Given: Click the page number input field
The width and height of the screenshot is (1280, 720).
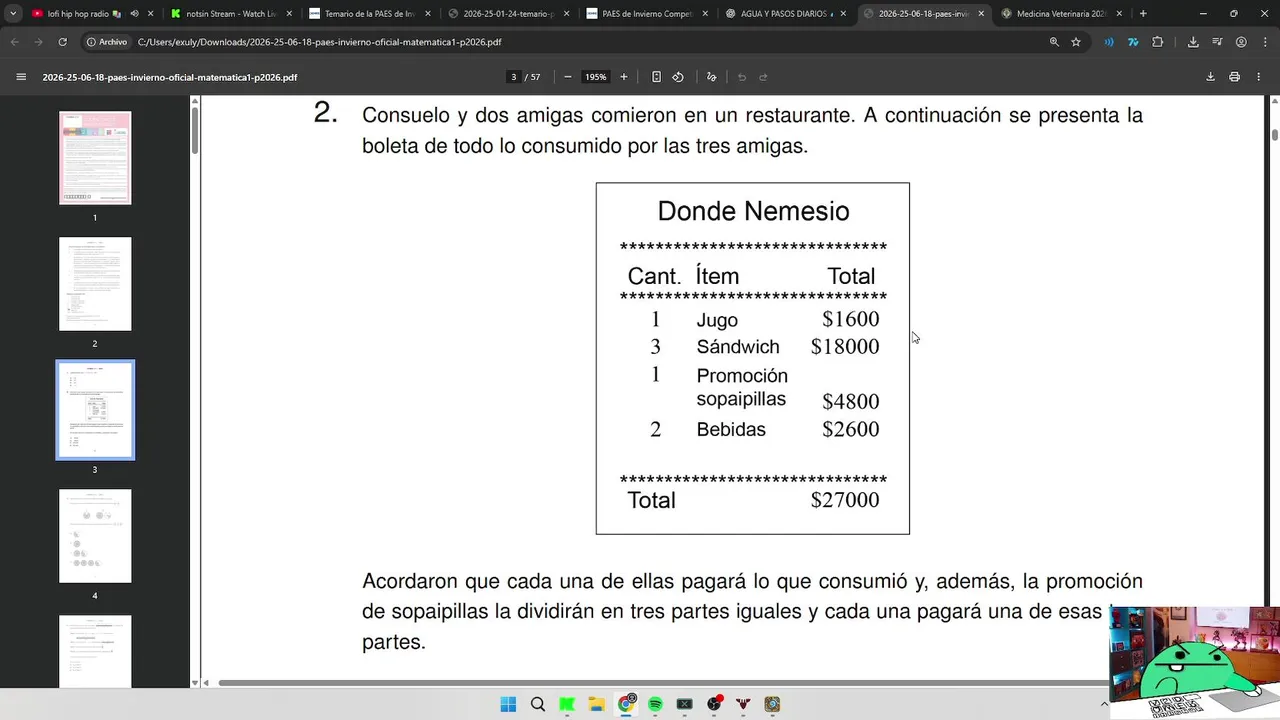Looking at the screenshot, I should click(514, 77).
